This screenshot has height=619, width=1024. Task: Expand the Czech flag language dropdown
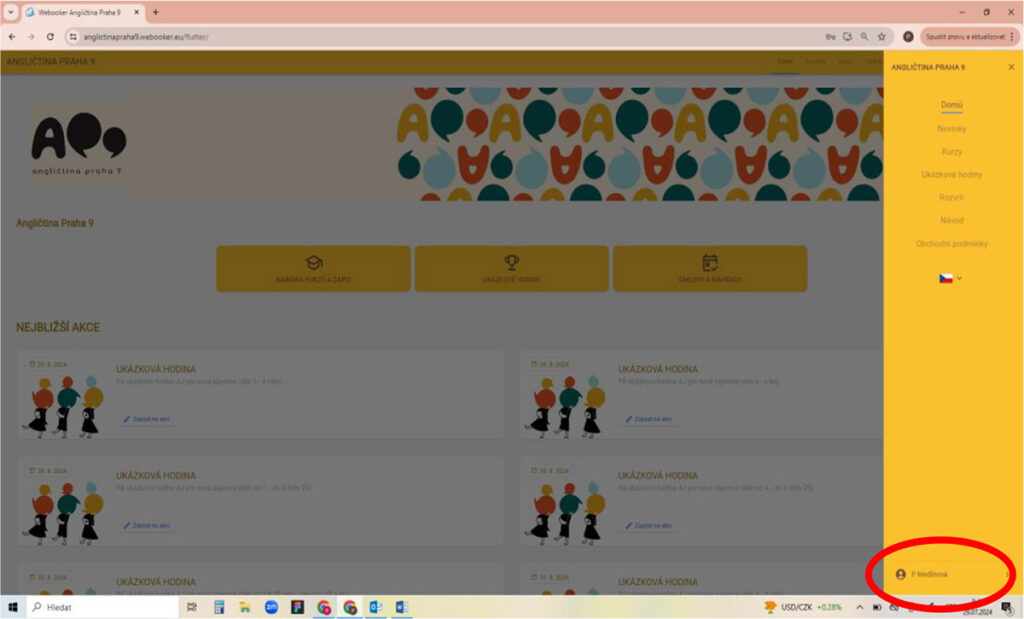pyautogui.click(x=950, y=278)
